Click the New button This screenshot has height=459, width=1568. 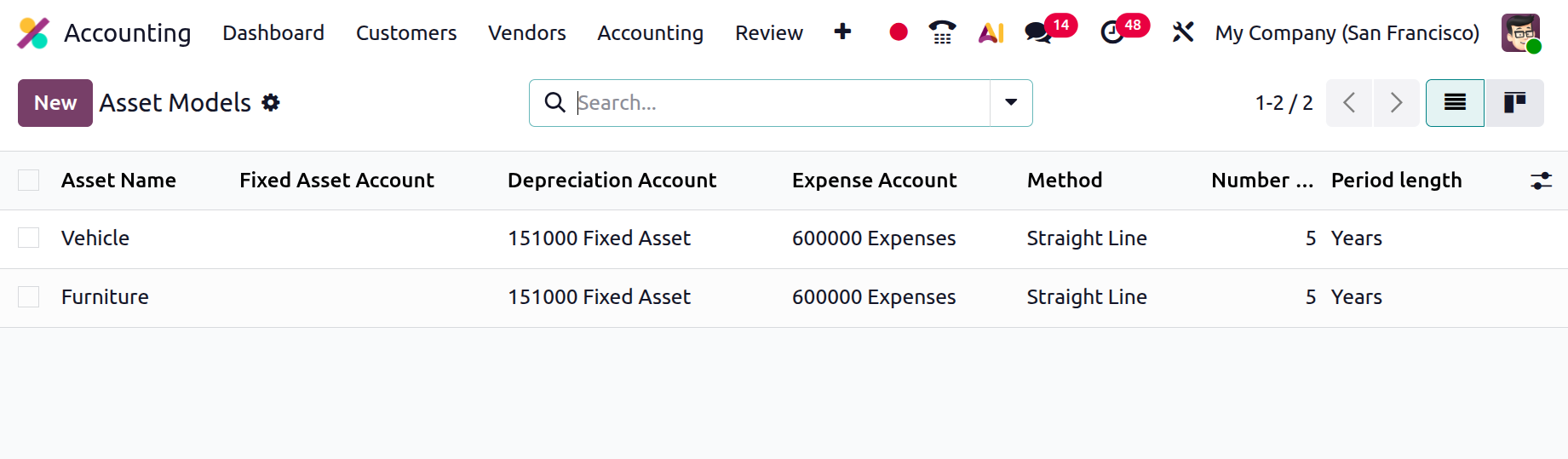[55, 103]
